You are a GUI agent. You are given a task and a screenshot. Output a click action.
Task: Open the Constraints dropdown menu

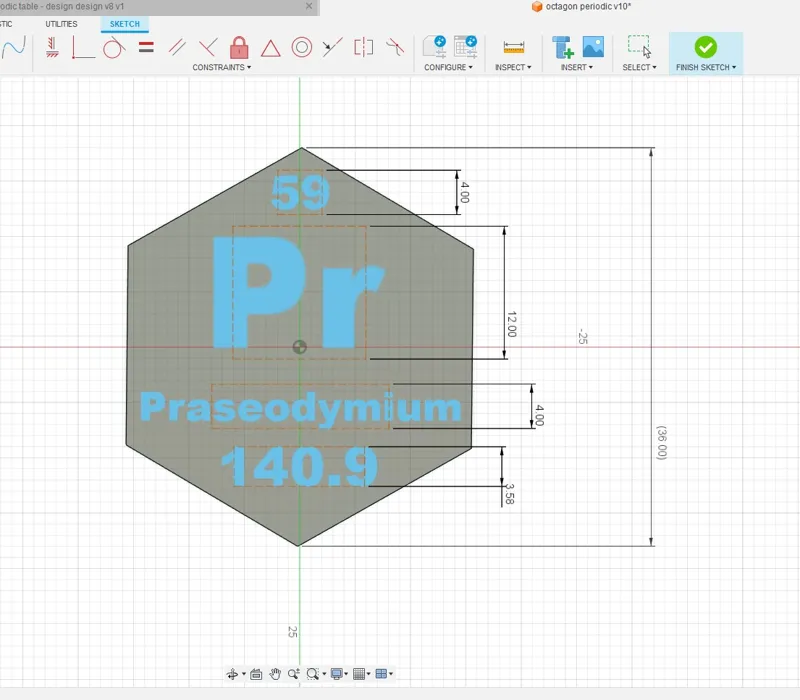[221, 67]
